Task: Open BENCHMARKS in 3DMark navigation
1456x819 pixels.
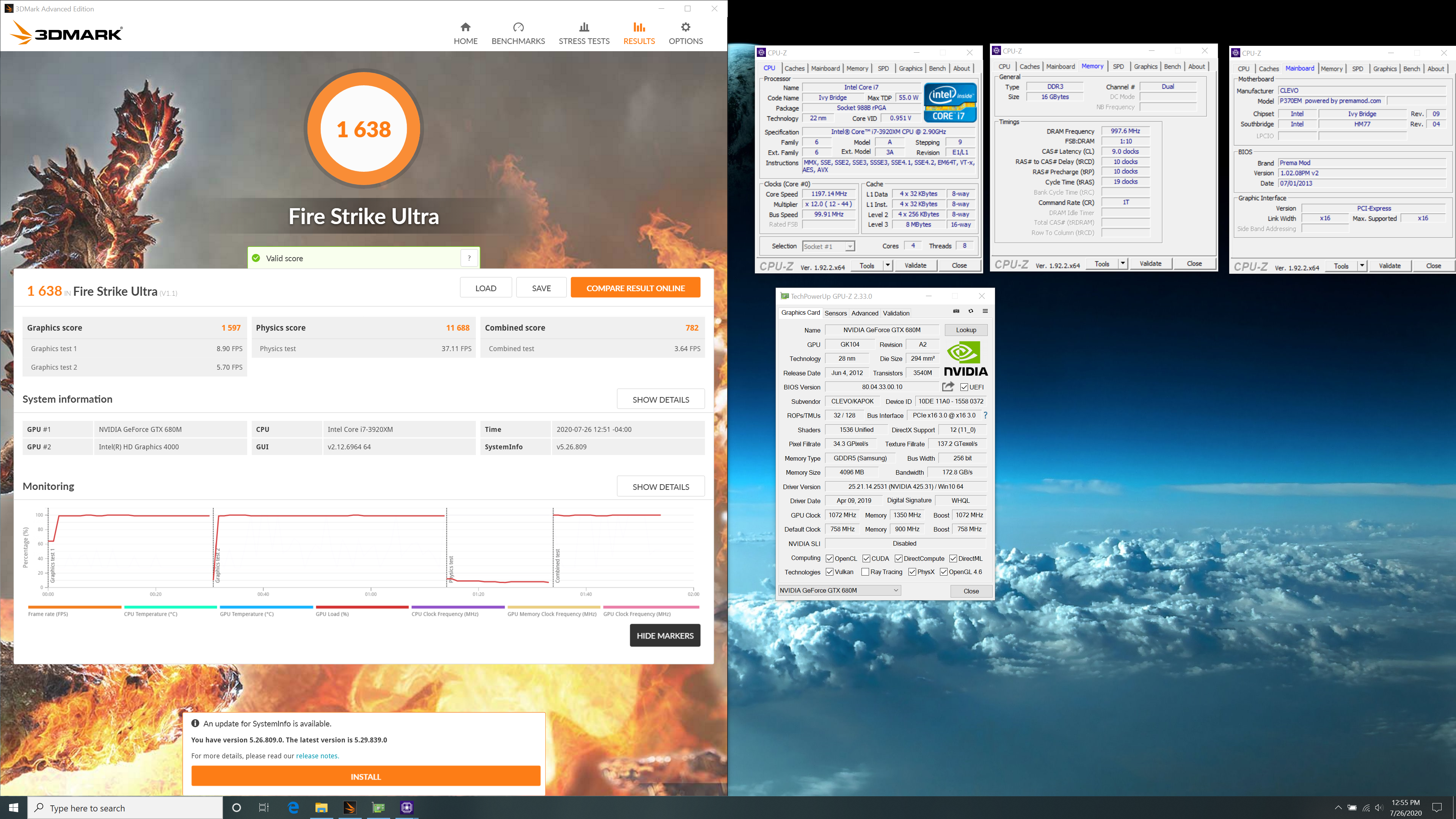Action: [x=518, y=33]
